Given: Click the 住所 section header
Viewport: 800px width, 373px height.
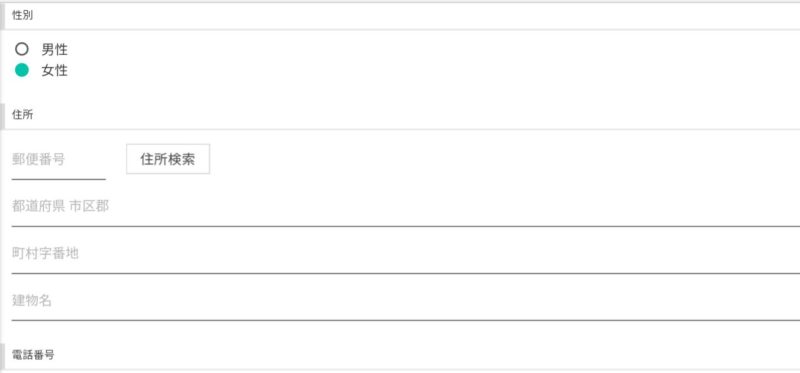Looking at the screenshot, I should 402,116.
